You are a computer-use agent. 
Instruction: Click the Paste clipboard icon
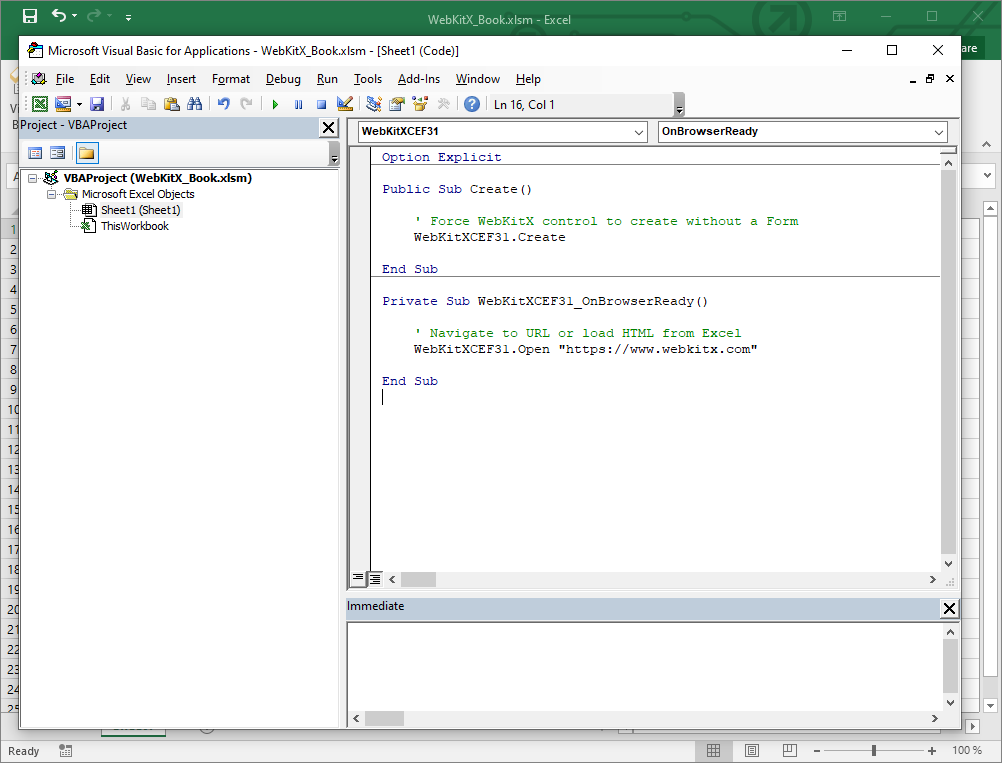click(171, 104)
